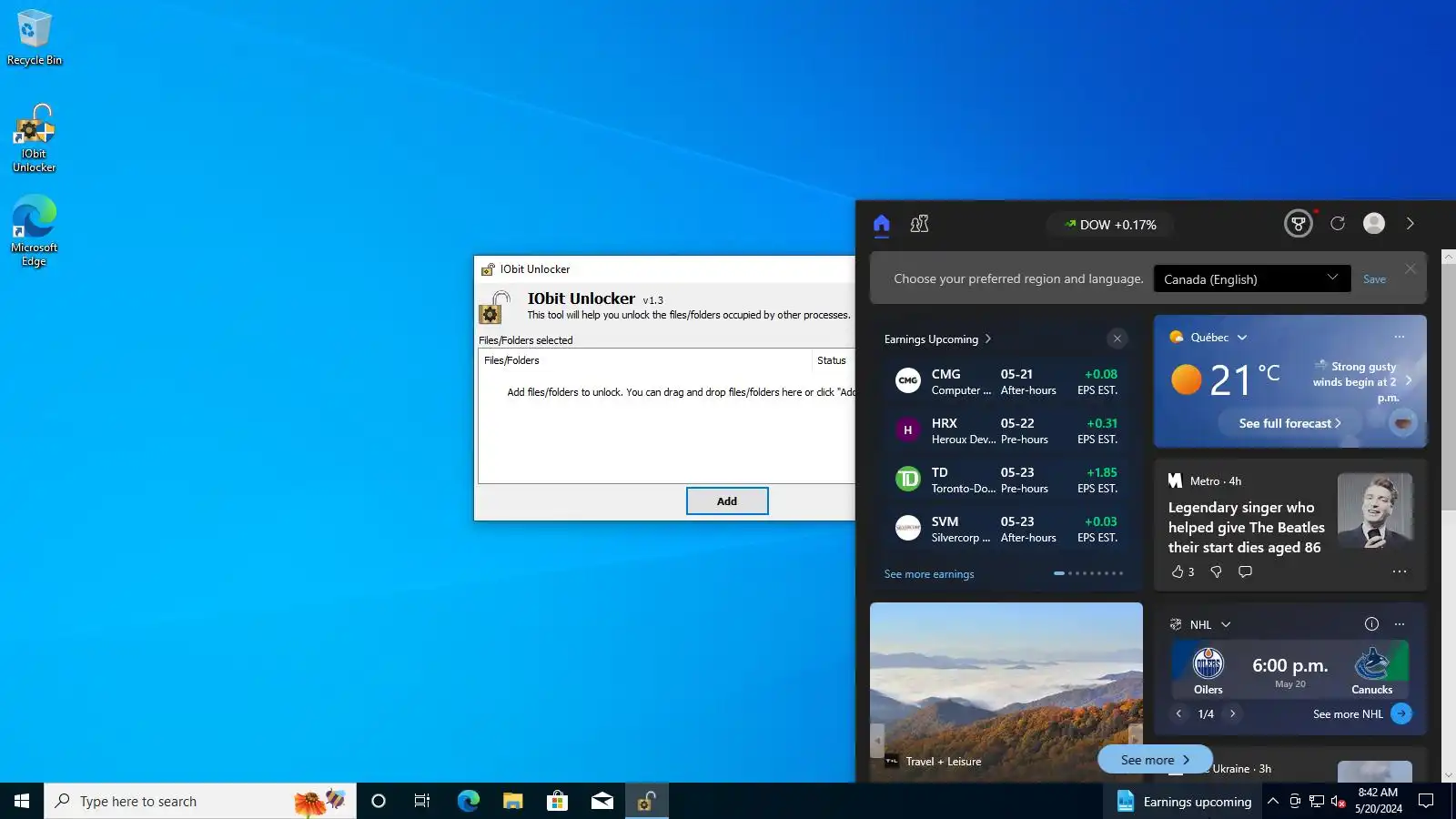Open Microsoft Store from the taskbar
Screen dimensions: 1456x819
557,801
